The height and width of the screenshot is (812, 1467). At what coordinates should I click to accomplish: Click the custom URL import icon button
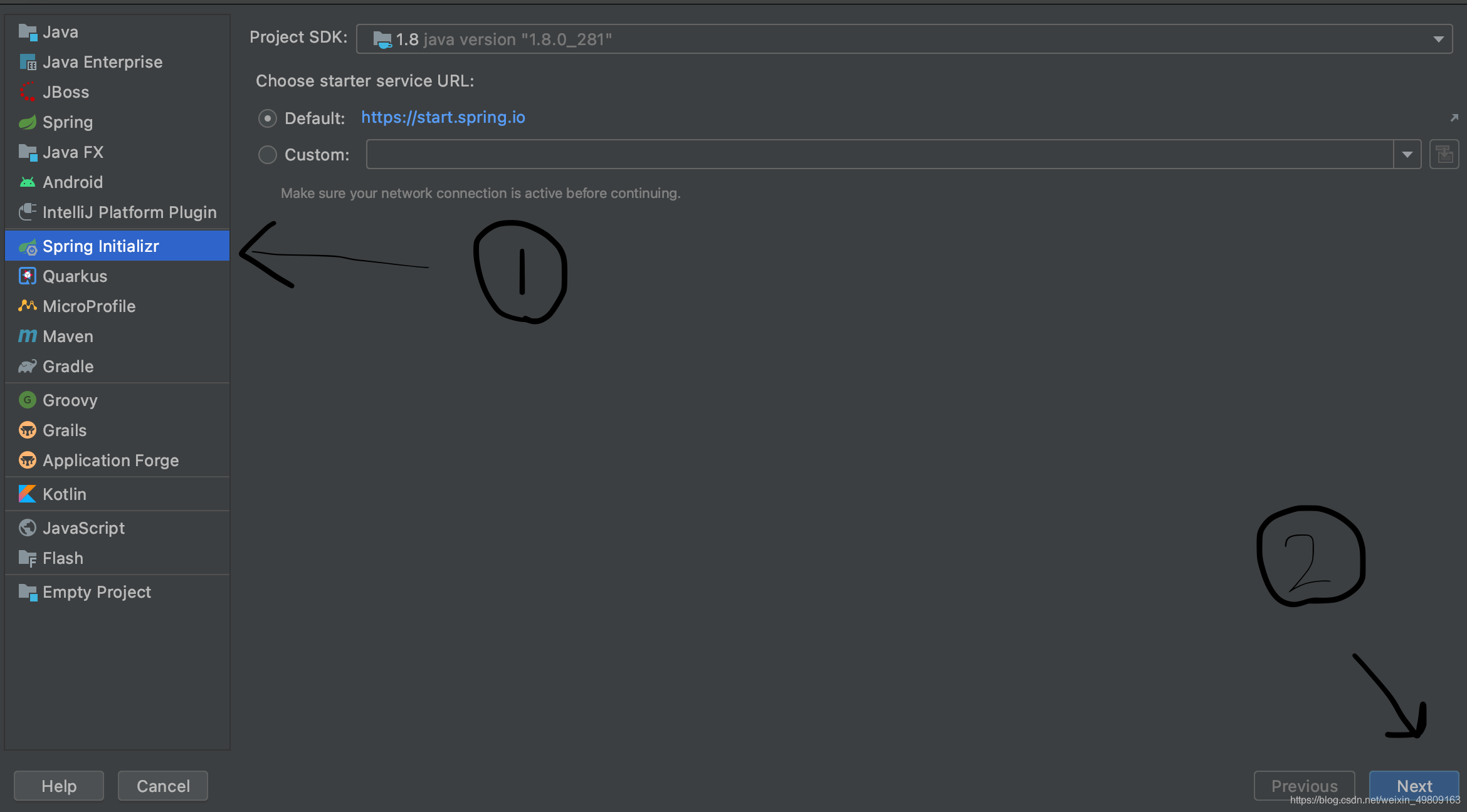pos(1444,155)
